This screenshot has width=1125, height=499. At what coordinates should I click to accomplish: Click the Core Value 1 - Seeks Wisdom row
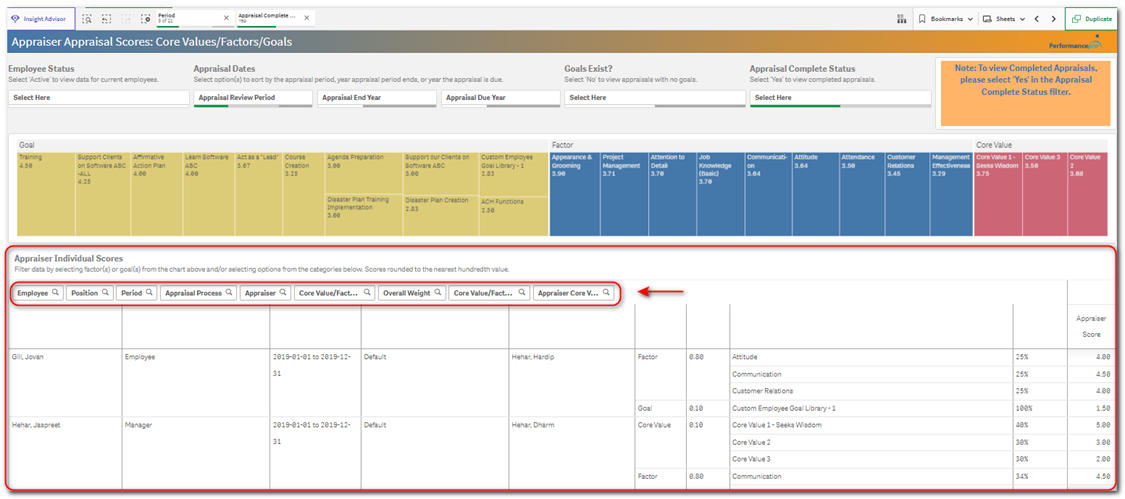[871, 424]
